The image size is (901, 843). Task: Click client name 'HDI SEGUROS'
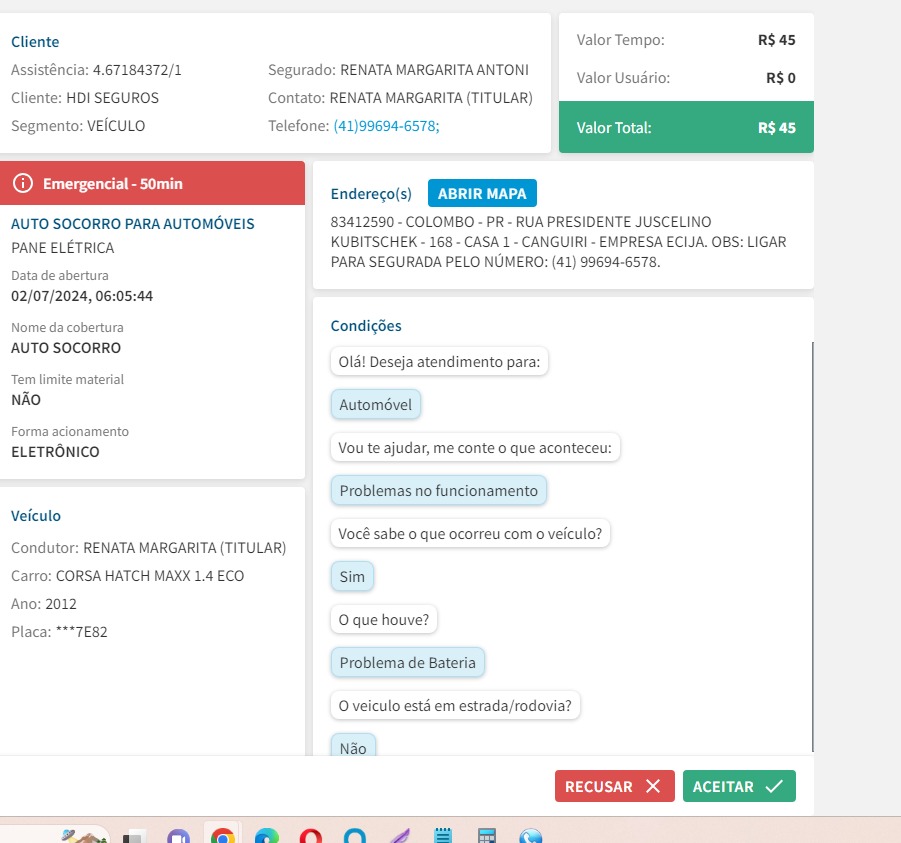point(113,98)
